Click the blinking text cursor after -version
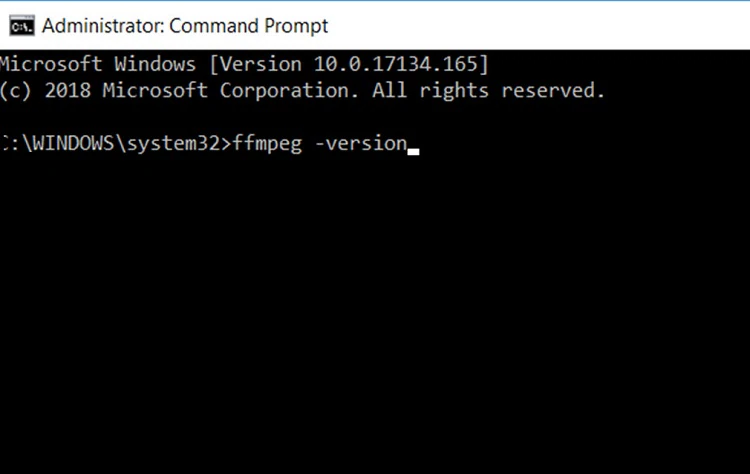The height and width of the screenshot is (474, 750). [413, 150]
